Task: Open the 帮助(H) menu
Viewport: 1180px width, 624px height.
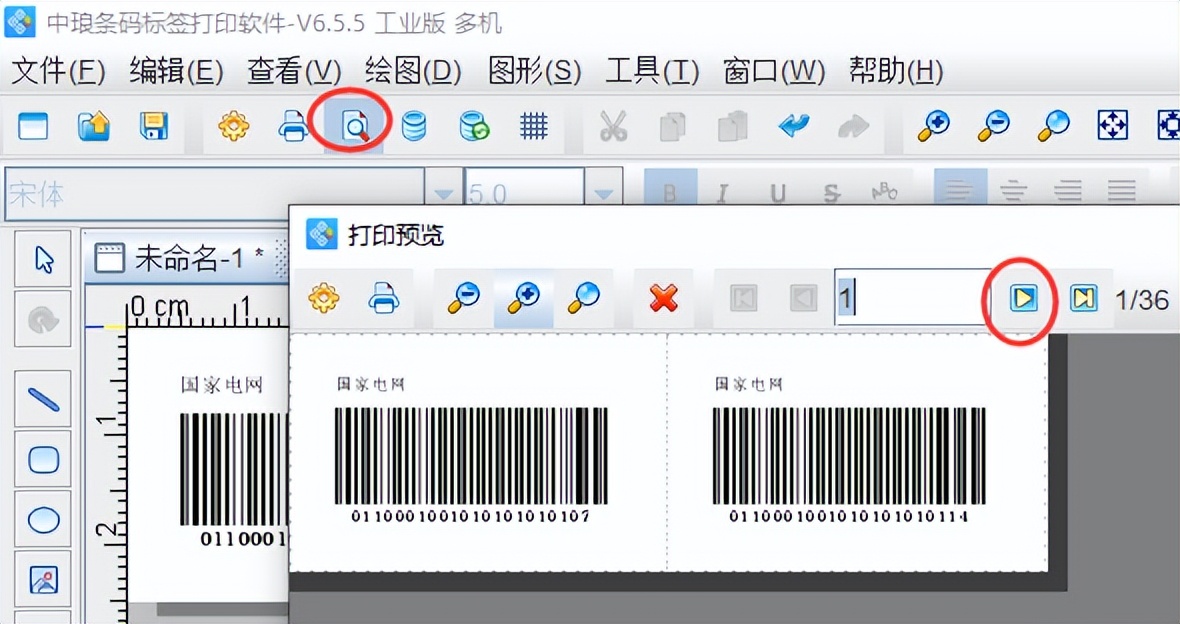Action: click(x=896, y=72)
